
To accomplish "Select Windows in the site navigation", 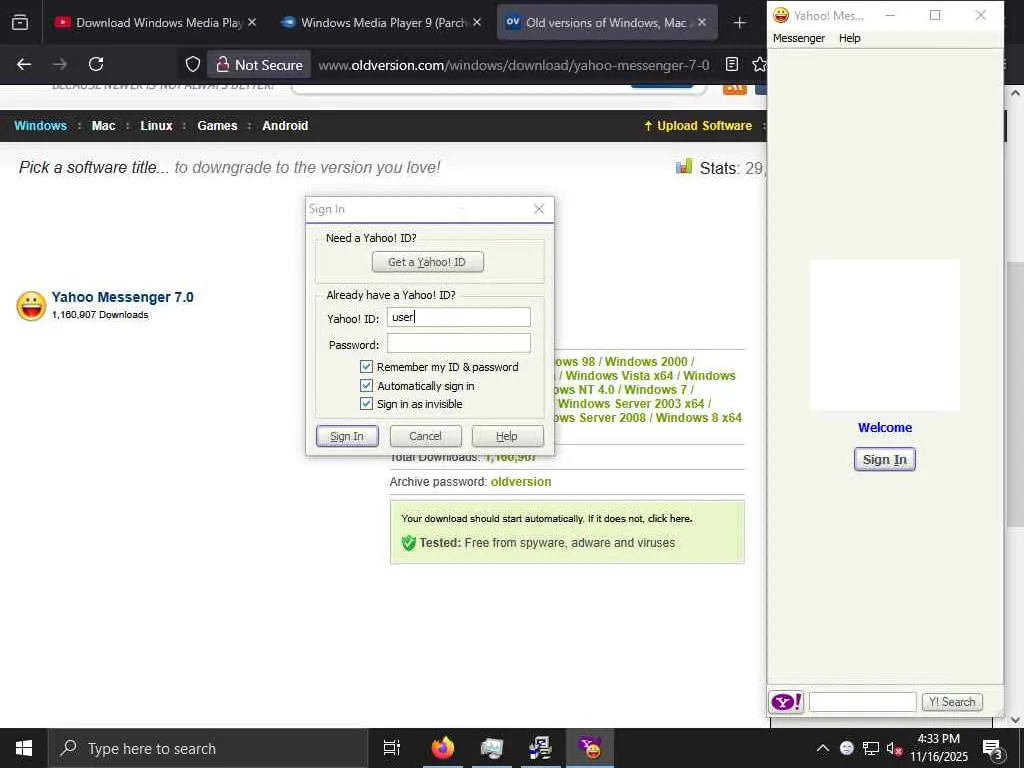I will coord(40,125).
